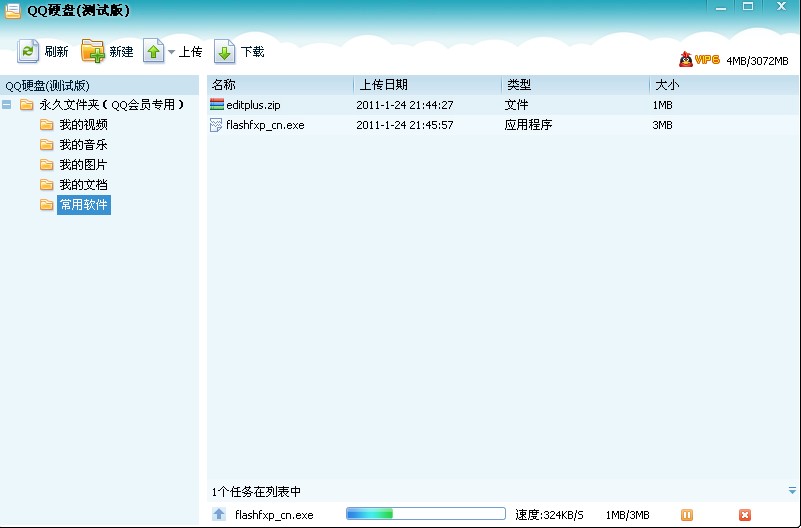
Task: Click the 1MB/3MB transfer progress text
Action: (627, 515)
